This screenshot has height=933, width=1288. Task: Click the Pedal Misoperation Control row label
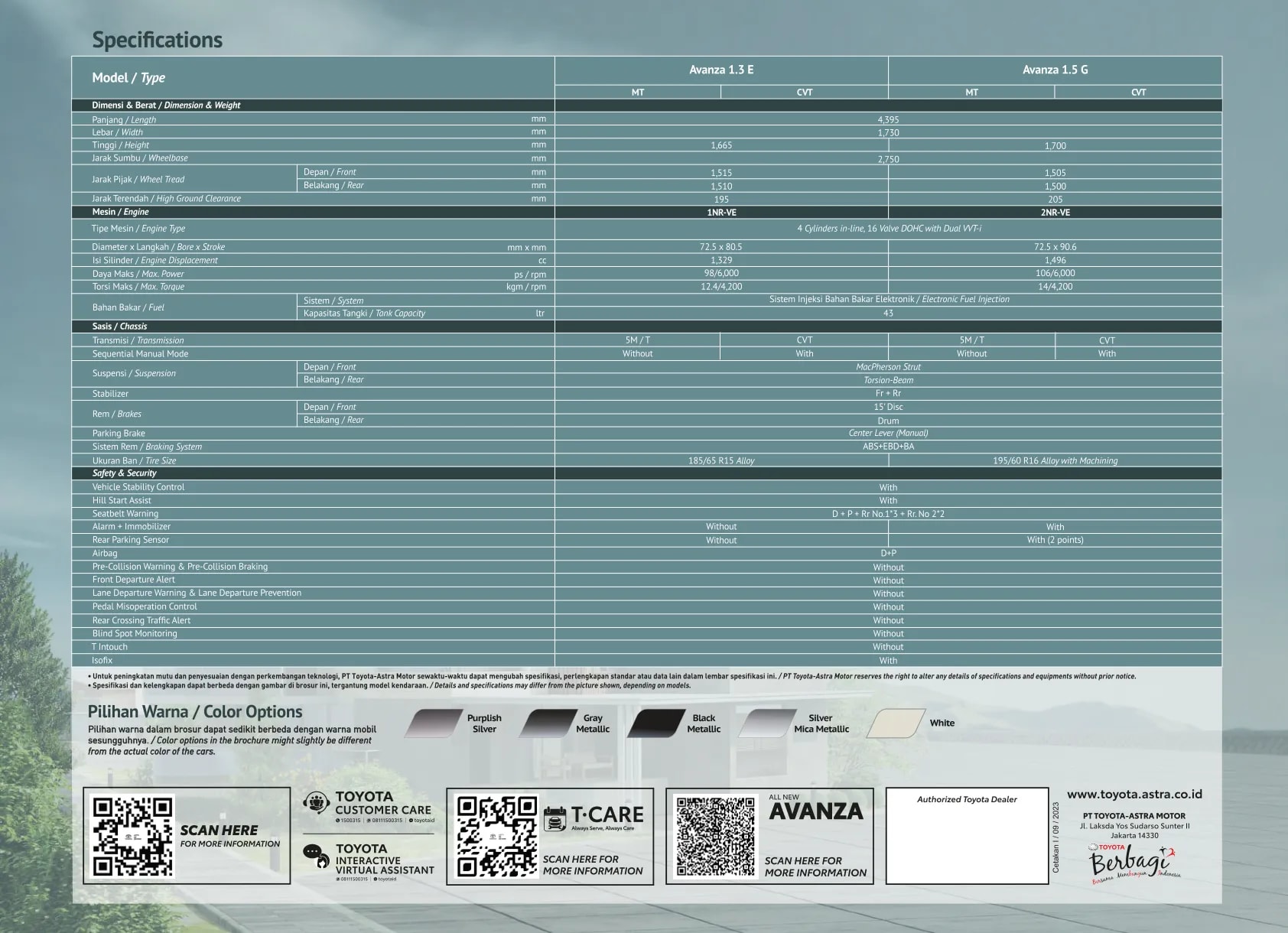coord(145,606)
